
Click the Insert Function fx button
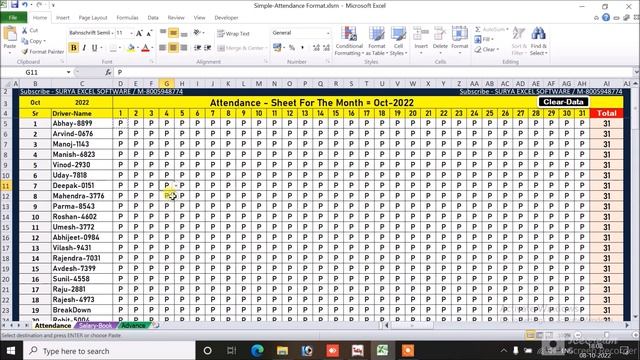108,72
